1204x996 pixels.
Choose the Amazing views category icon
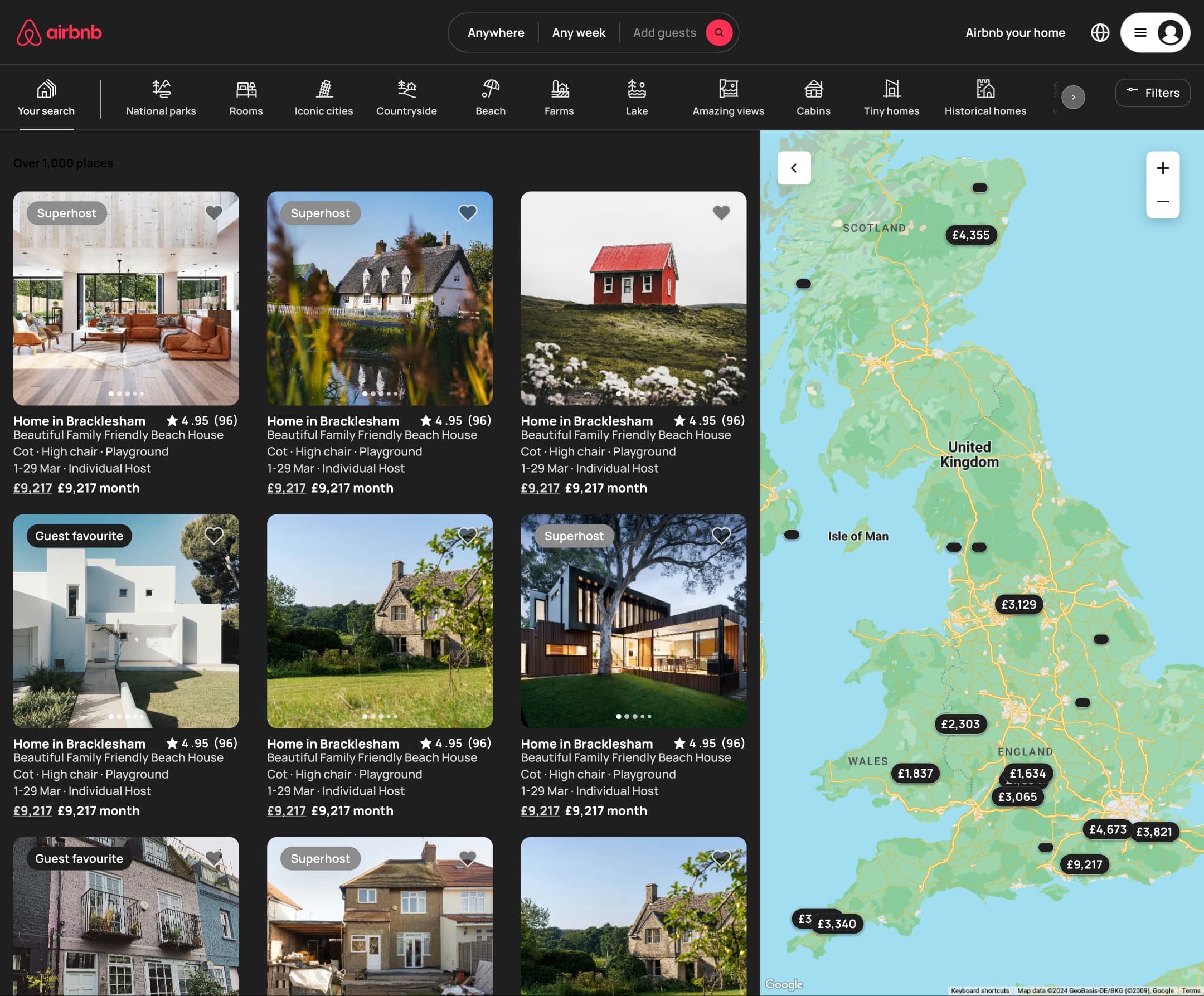tap(728, 89)
